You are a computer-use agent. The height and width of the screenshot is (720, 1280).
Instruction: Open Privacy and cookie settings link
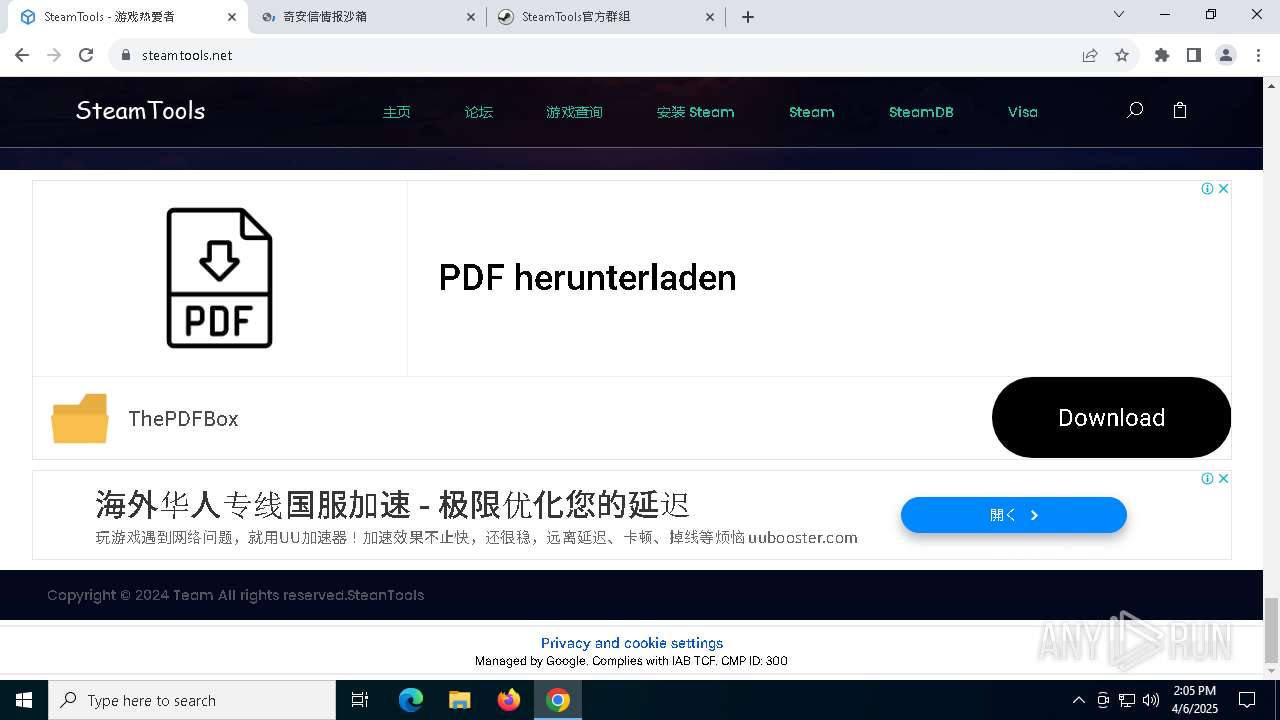(x=632, y=643)
